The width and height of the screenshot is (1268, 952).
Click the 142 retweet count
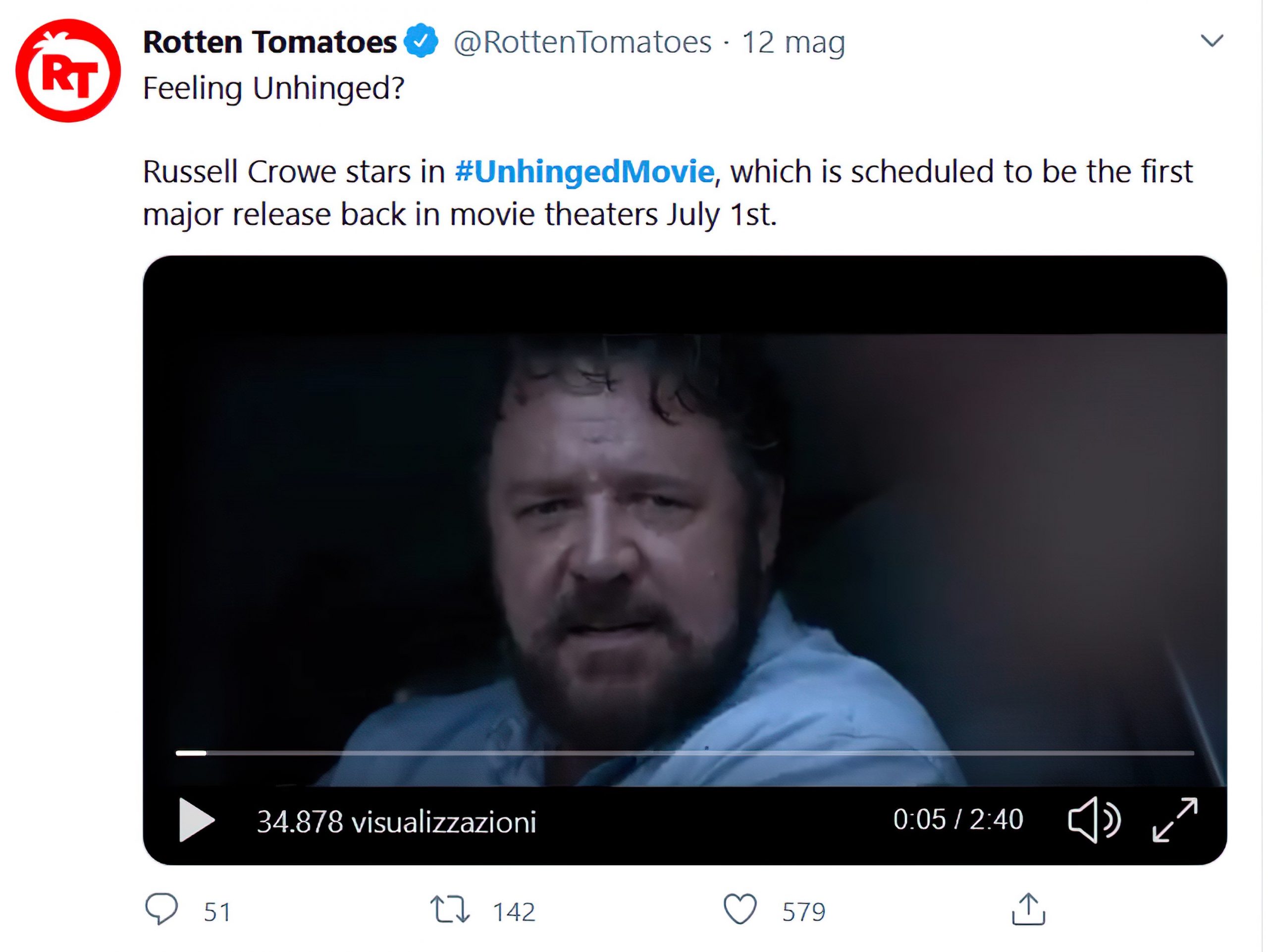pyautogui.click(x=514, y=912)
